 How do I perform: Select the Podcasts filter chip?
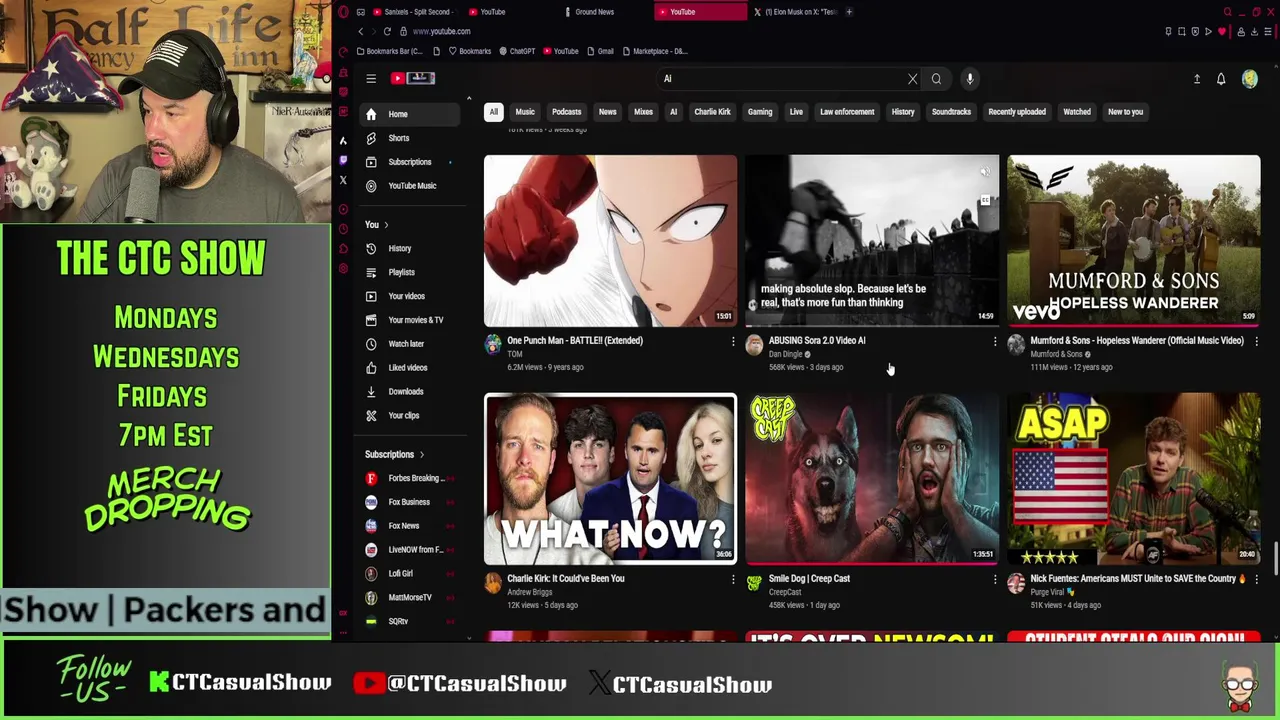point(566,112)
